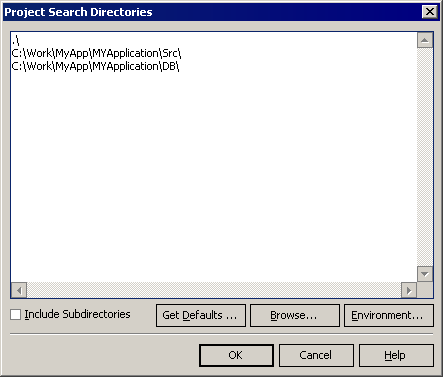Click the scroll right arrow
Screen dimensions: 443x377
pyautogui.click(x=409, y=290)
